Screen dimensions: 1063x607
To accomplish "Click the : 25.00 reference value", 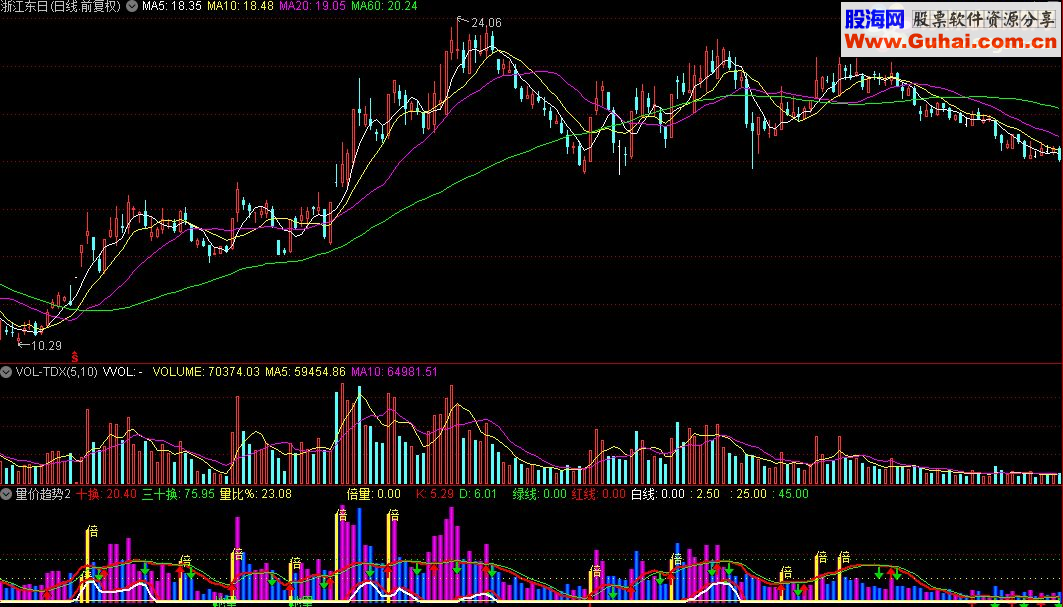I will click(x=748, y=494).
